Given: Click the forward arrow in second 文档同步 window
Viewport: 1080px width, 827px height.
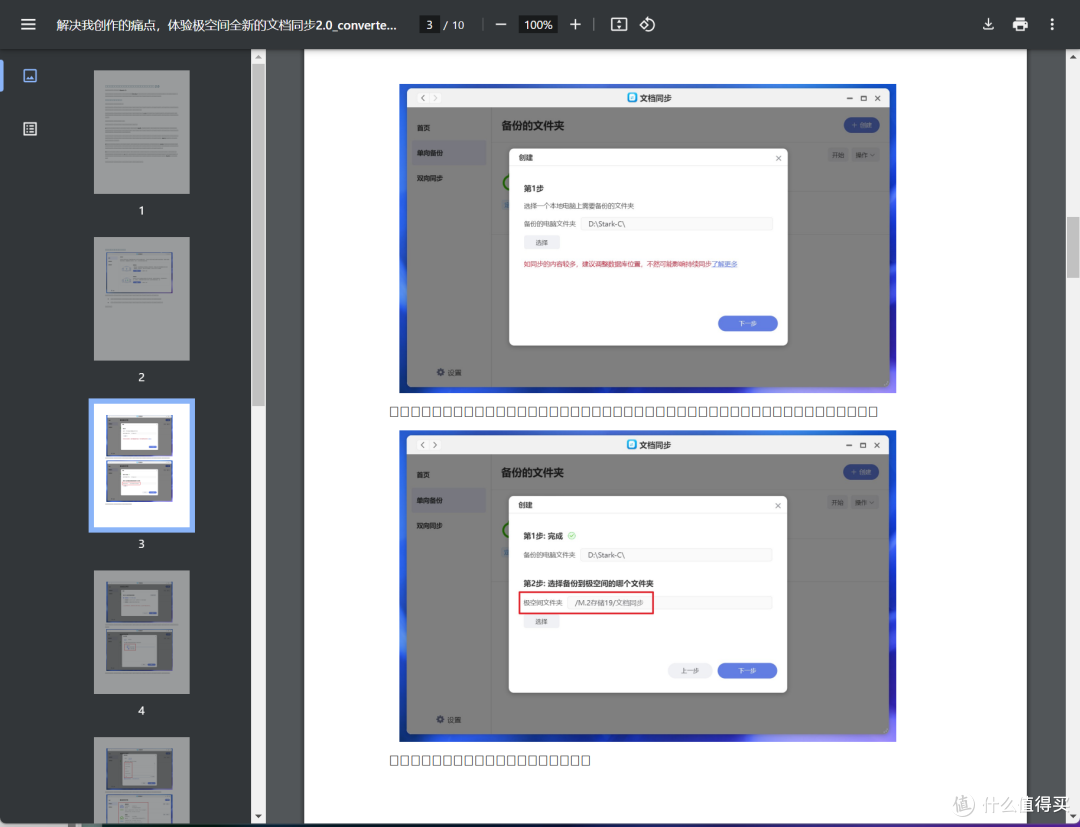Looking at the screenshot, I should click(435, 445).
